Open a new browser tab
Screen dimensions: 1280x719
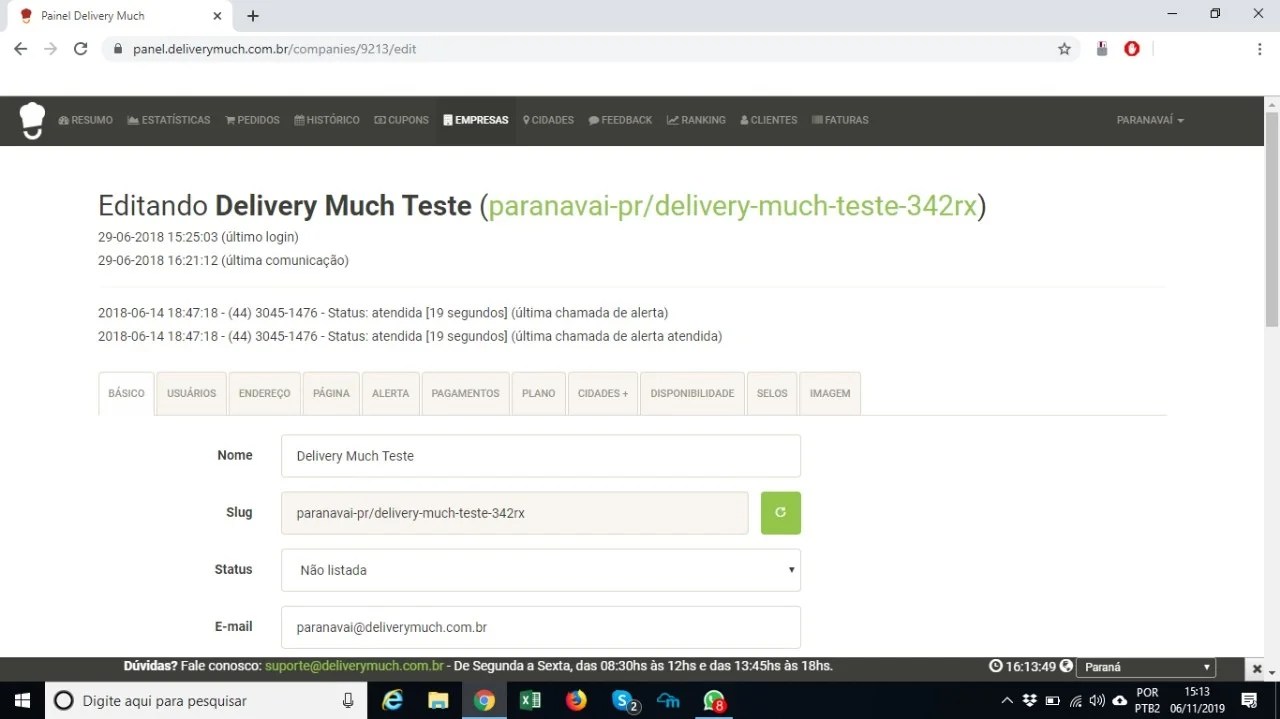(253, 16)
